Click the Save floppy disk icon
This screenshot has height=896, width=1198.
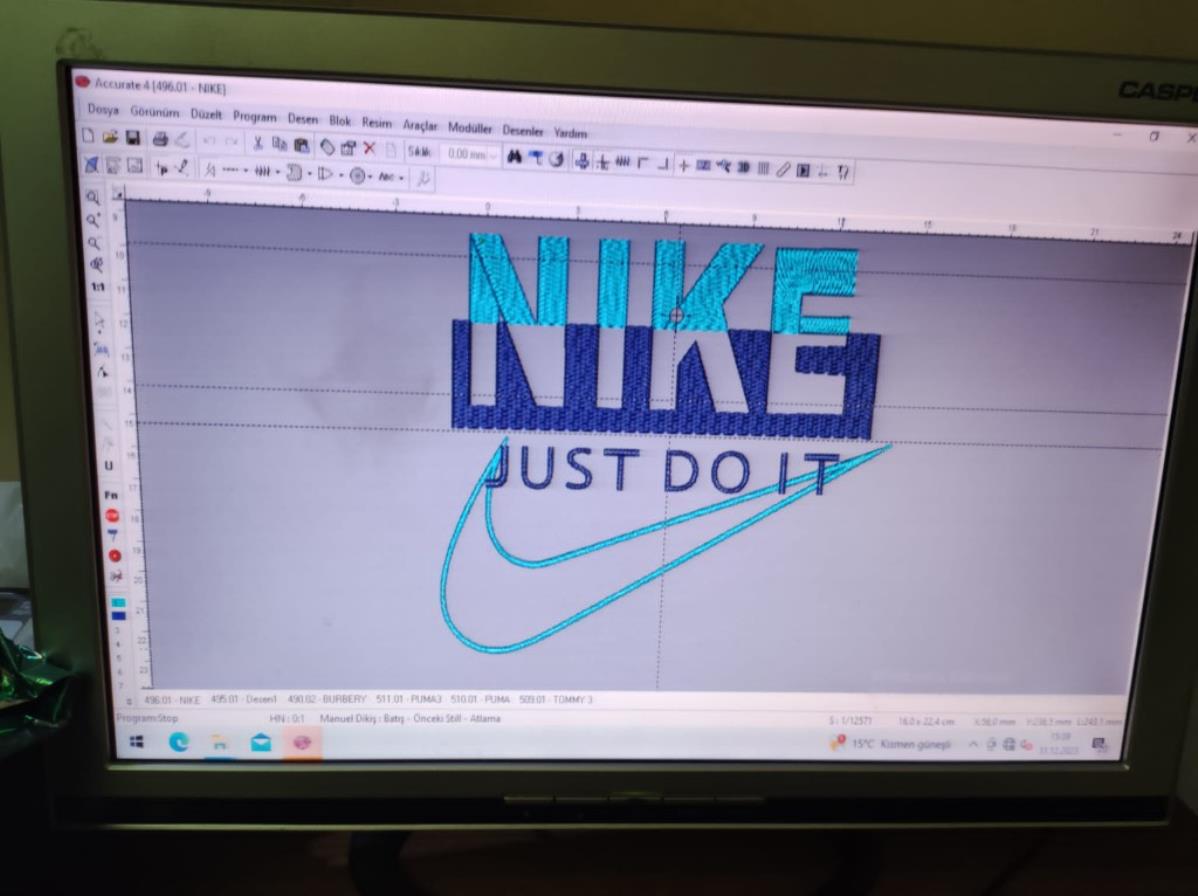pyautogui.click(x=133, y=138)
